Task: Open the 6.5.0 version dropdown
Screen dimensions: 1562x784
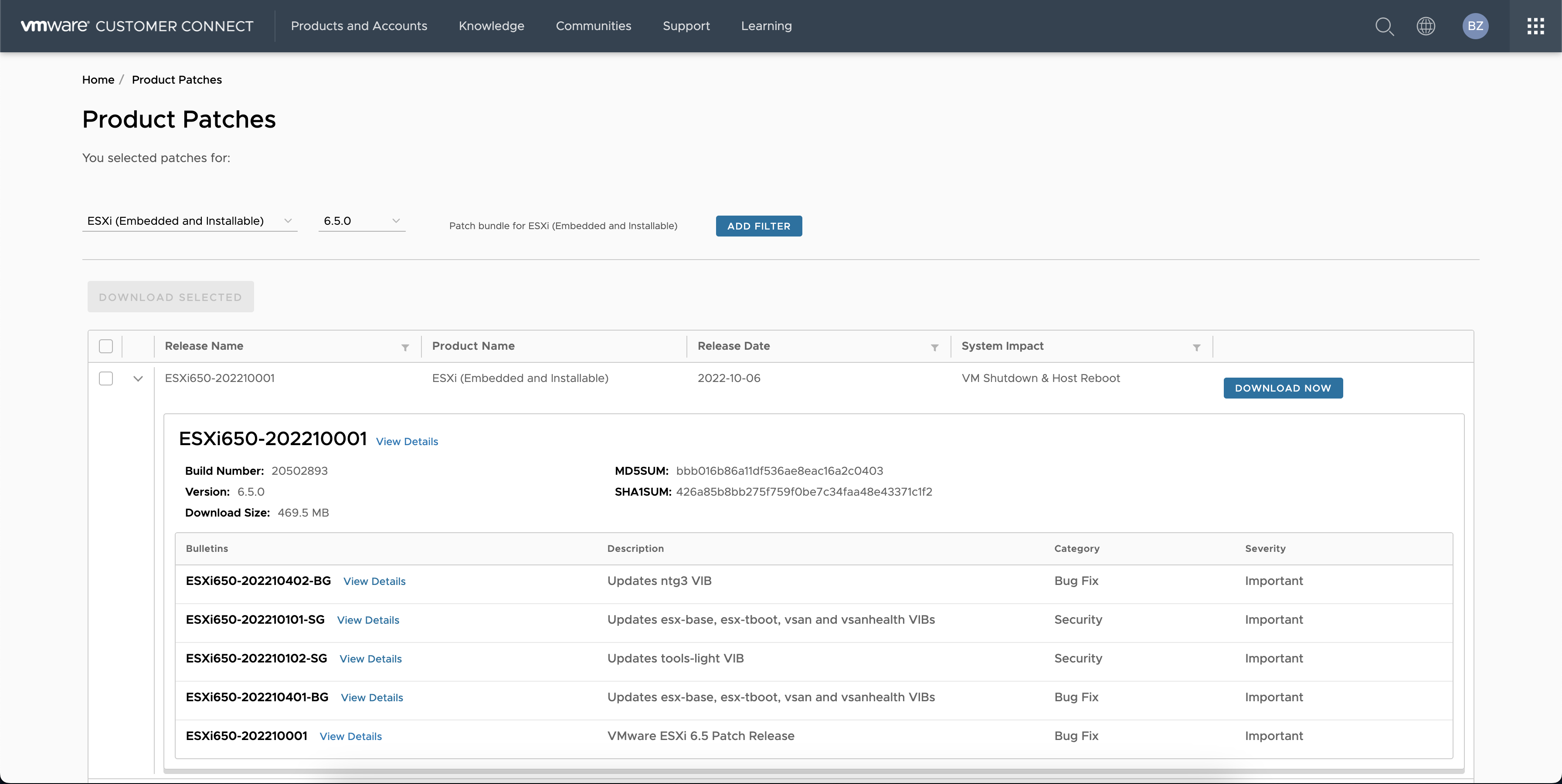Action: pos(361,221)
